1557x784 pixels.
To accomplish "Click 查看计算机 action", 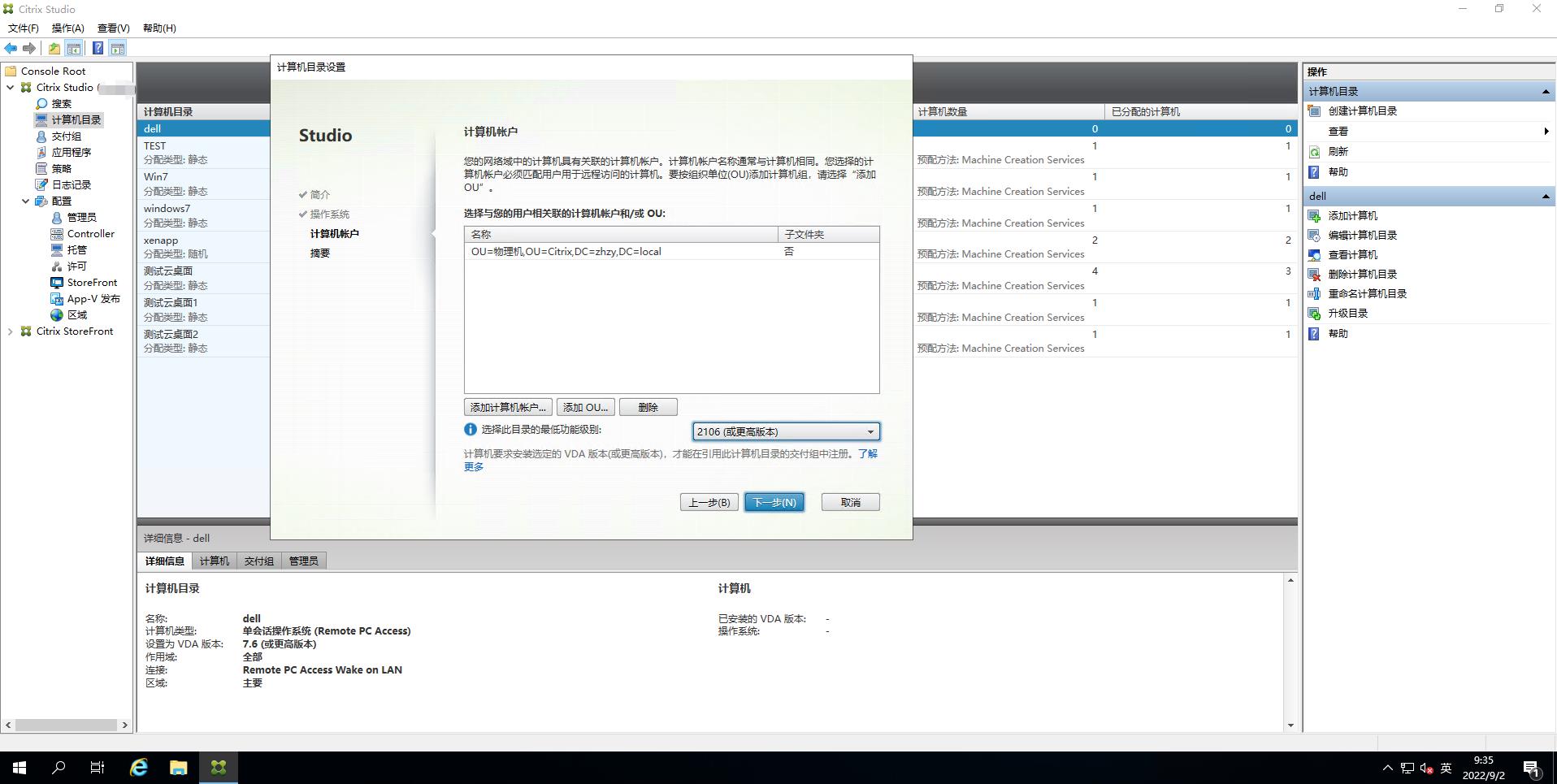I will tap(1353, 254).
